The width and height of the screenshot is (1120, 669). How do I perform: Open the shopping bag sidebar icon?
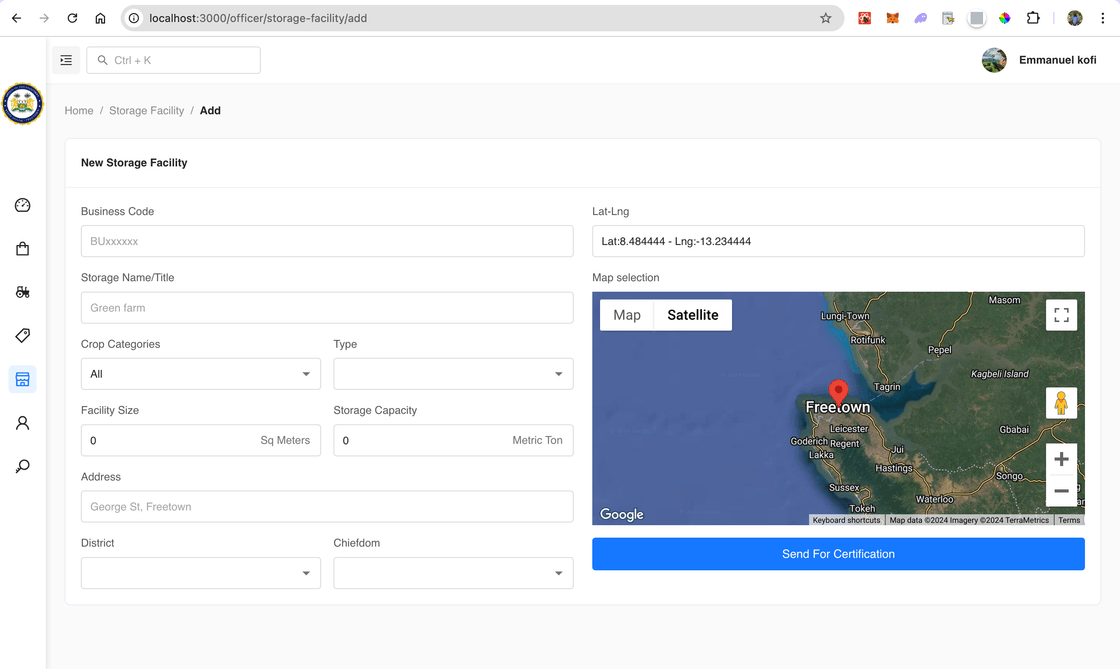23,248
